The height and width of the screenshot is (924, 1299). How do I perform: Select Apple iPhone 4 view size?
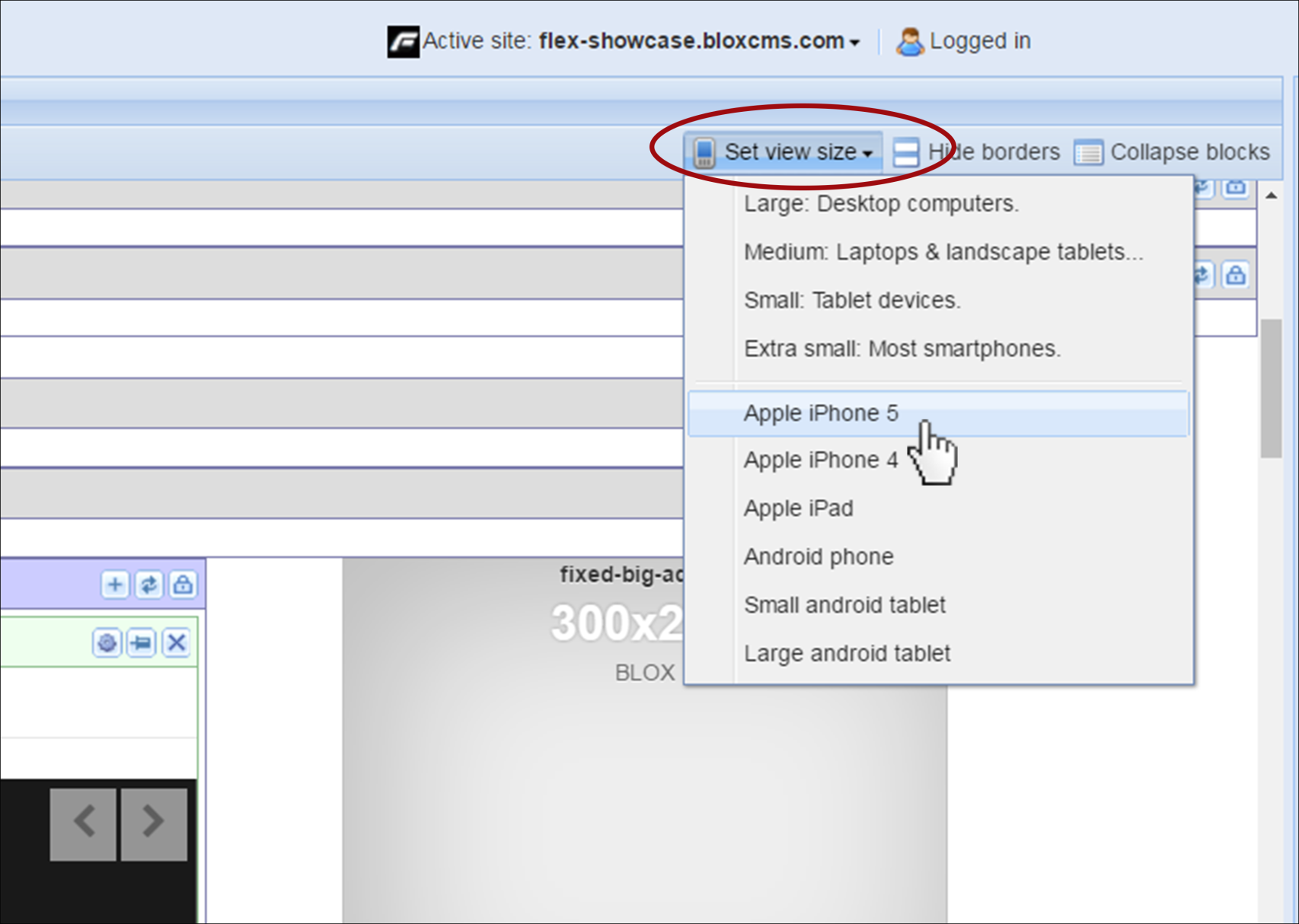pyautogui.click(x=939, y=460)
